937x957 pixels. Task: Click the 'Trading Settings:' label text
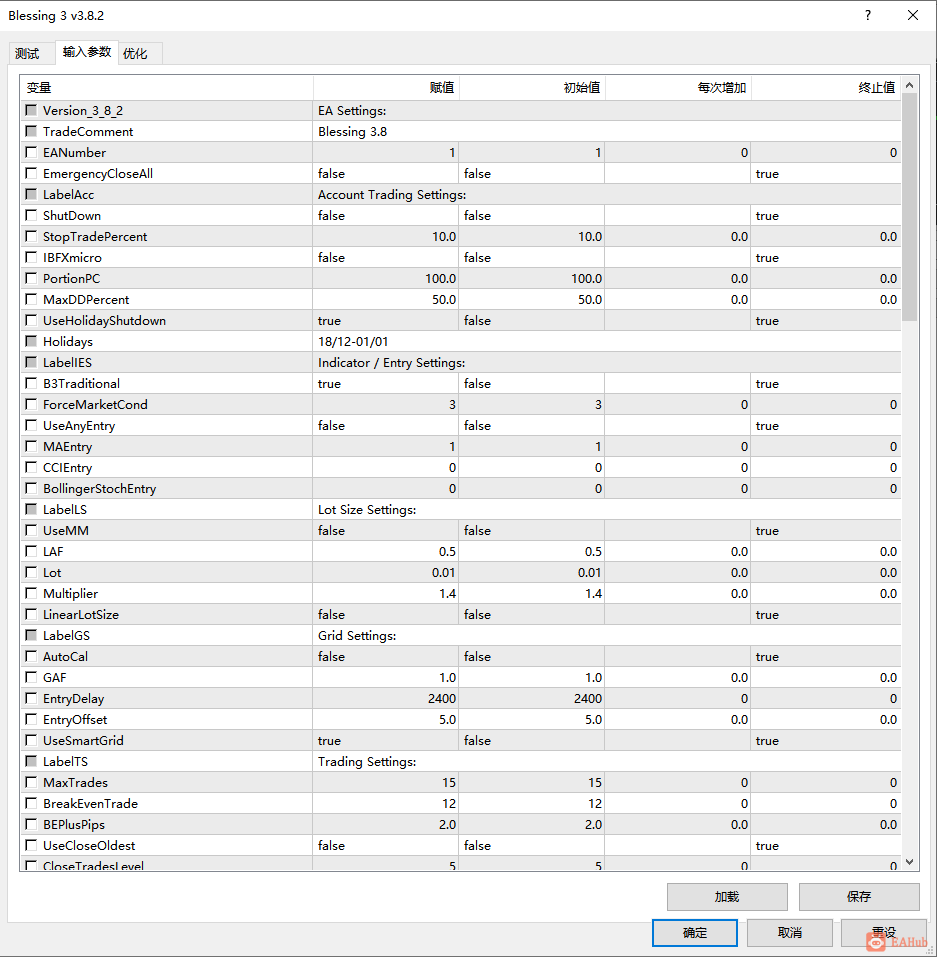tap(367, 762)
